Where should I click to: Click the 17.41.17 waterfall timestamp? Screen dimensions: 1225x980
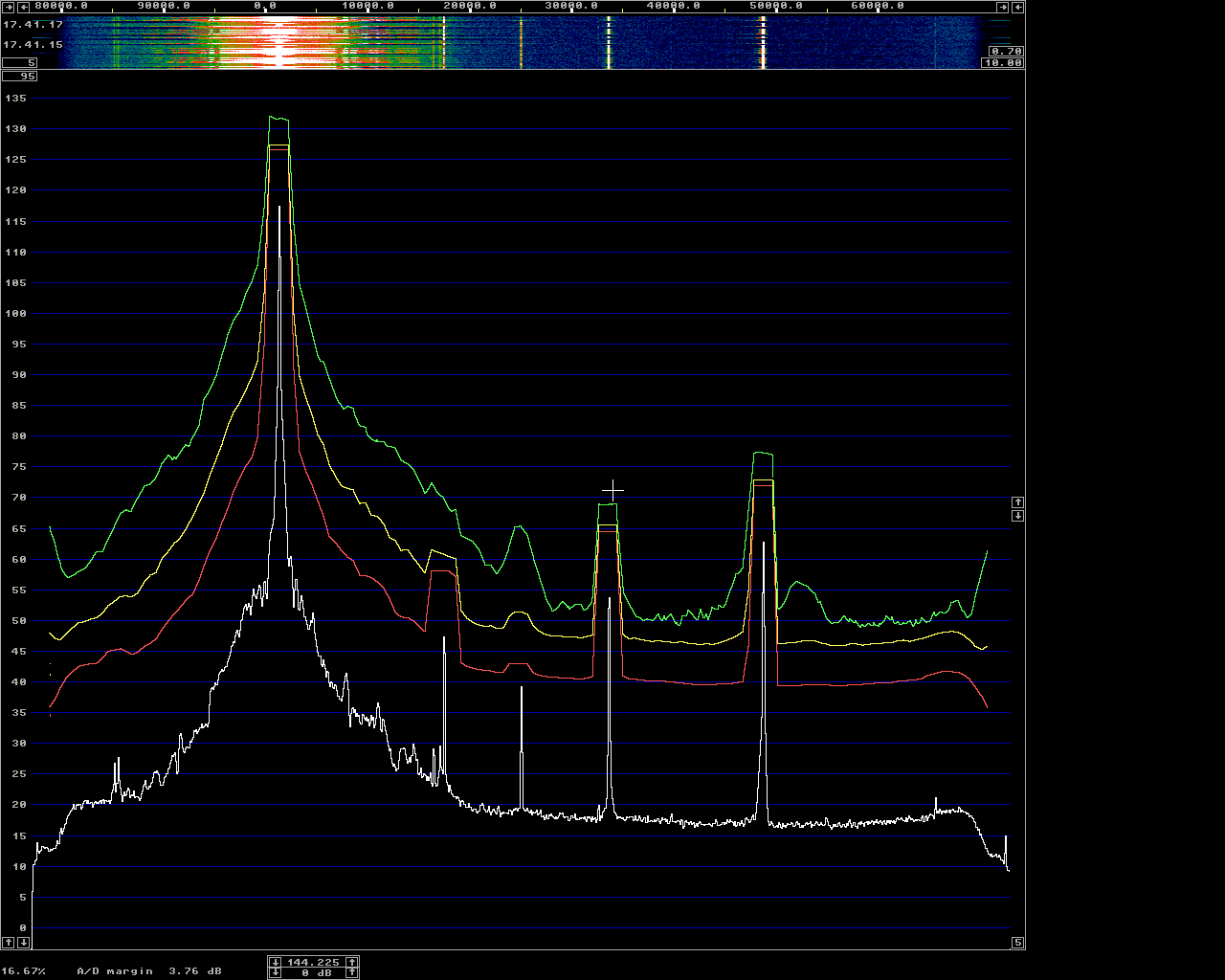[x=33, y=25]
